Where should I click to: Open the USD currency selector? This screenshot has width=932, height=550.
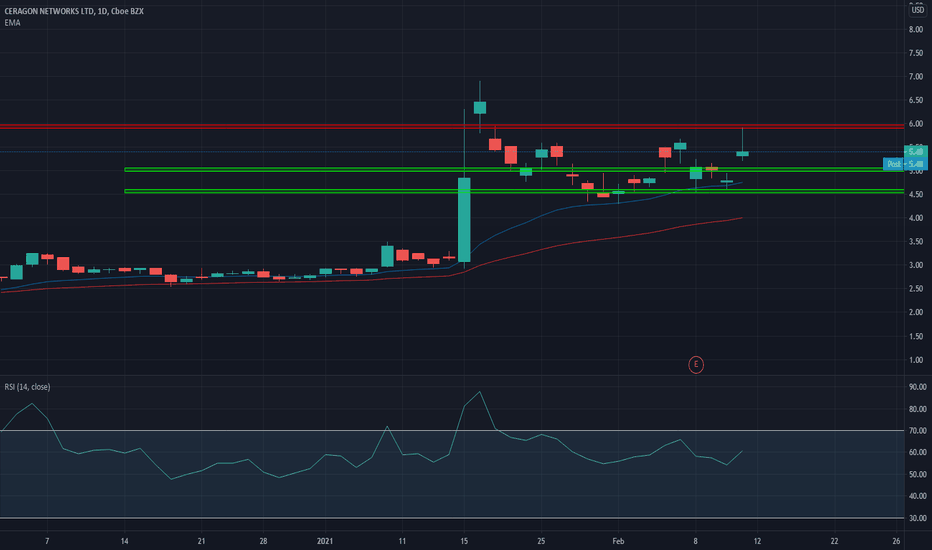(x=918, y=10)
